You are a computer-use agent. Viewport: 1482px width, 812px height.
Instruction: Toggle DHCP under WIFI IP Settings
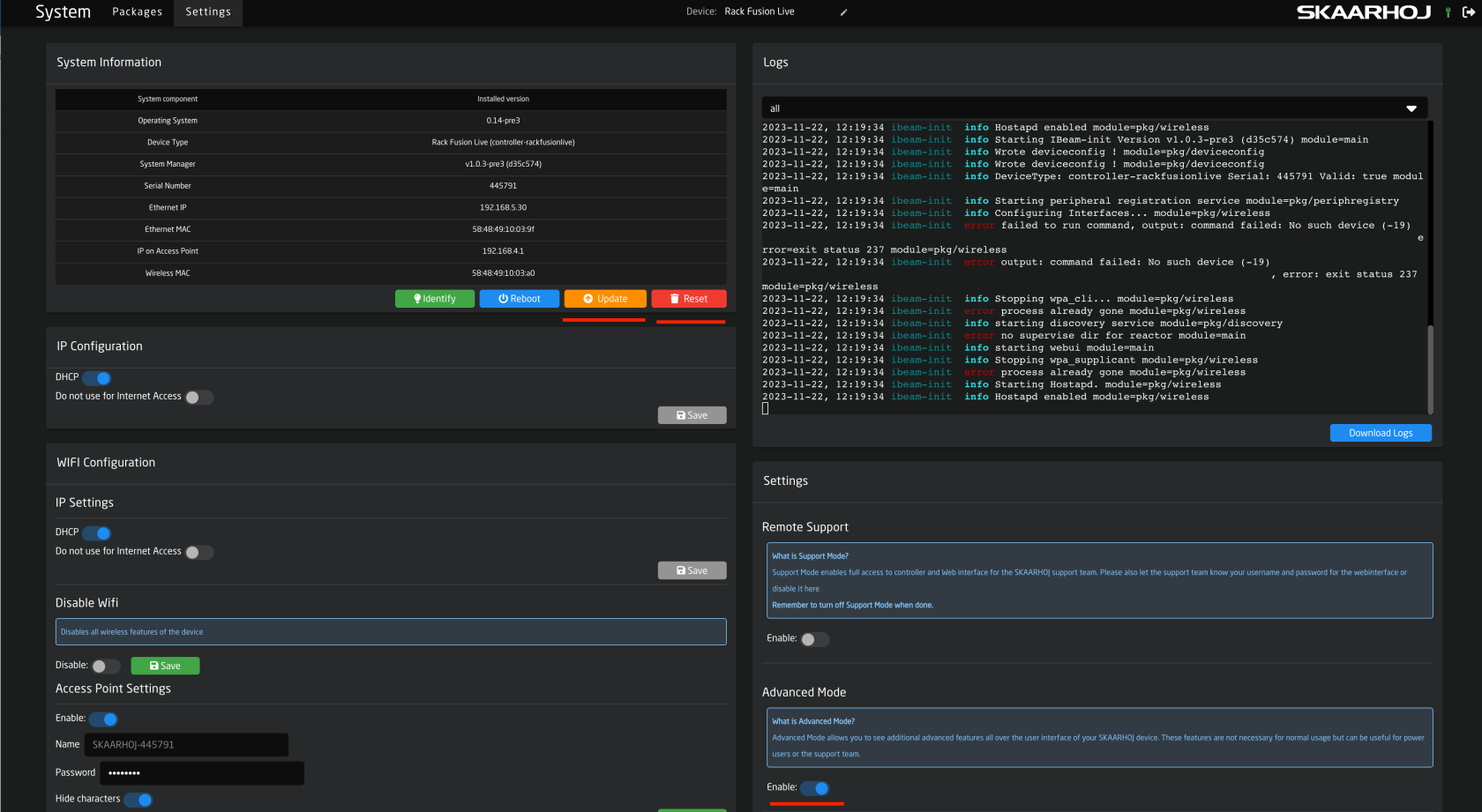(97, 533)
